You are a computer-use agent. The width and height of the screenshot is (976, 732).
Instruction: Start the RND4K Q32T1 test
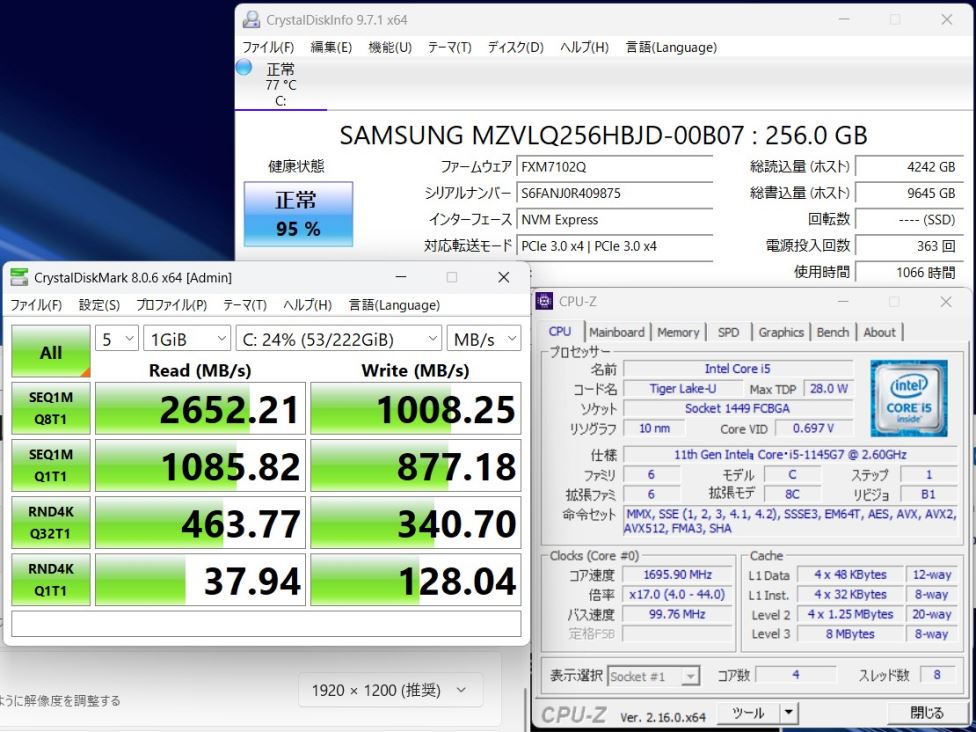click(51, 523)
